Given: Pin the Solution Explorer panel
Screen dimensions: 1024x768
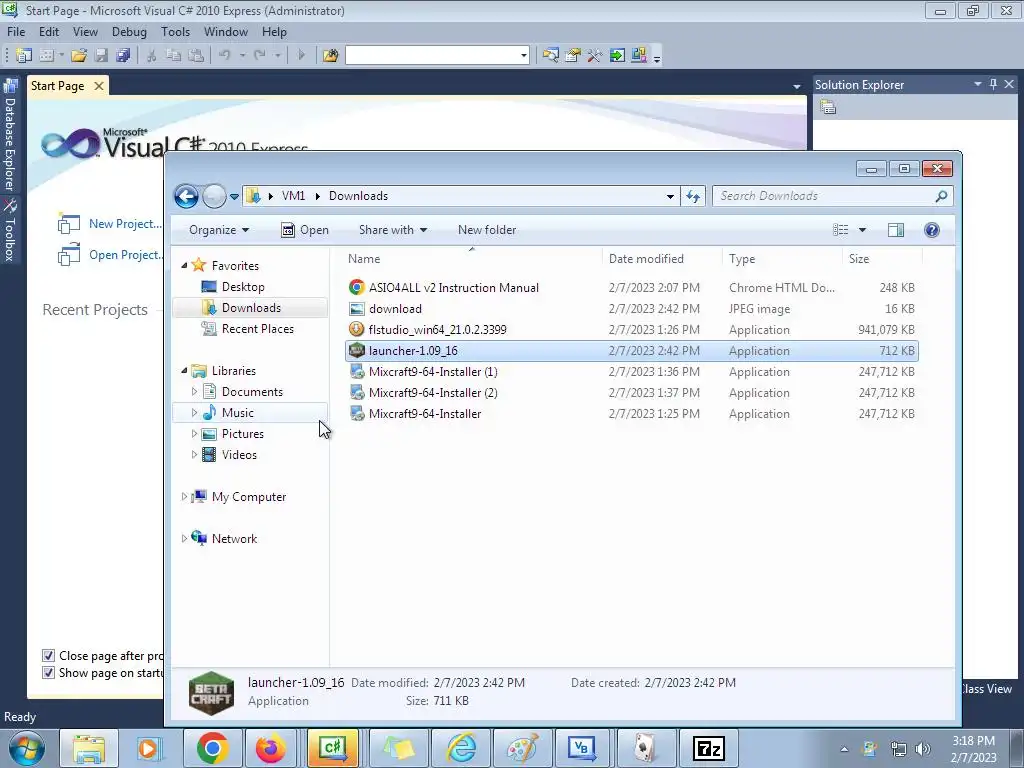Looking at the screenshot, I should [x=993, y=84].
